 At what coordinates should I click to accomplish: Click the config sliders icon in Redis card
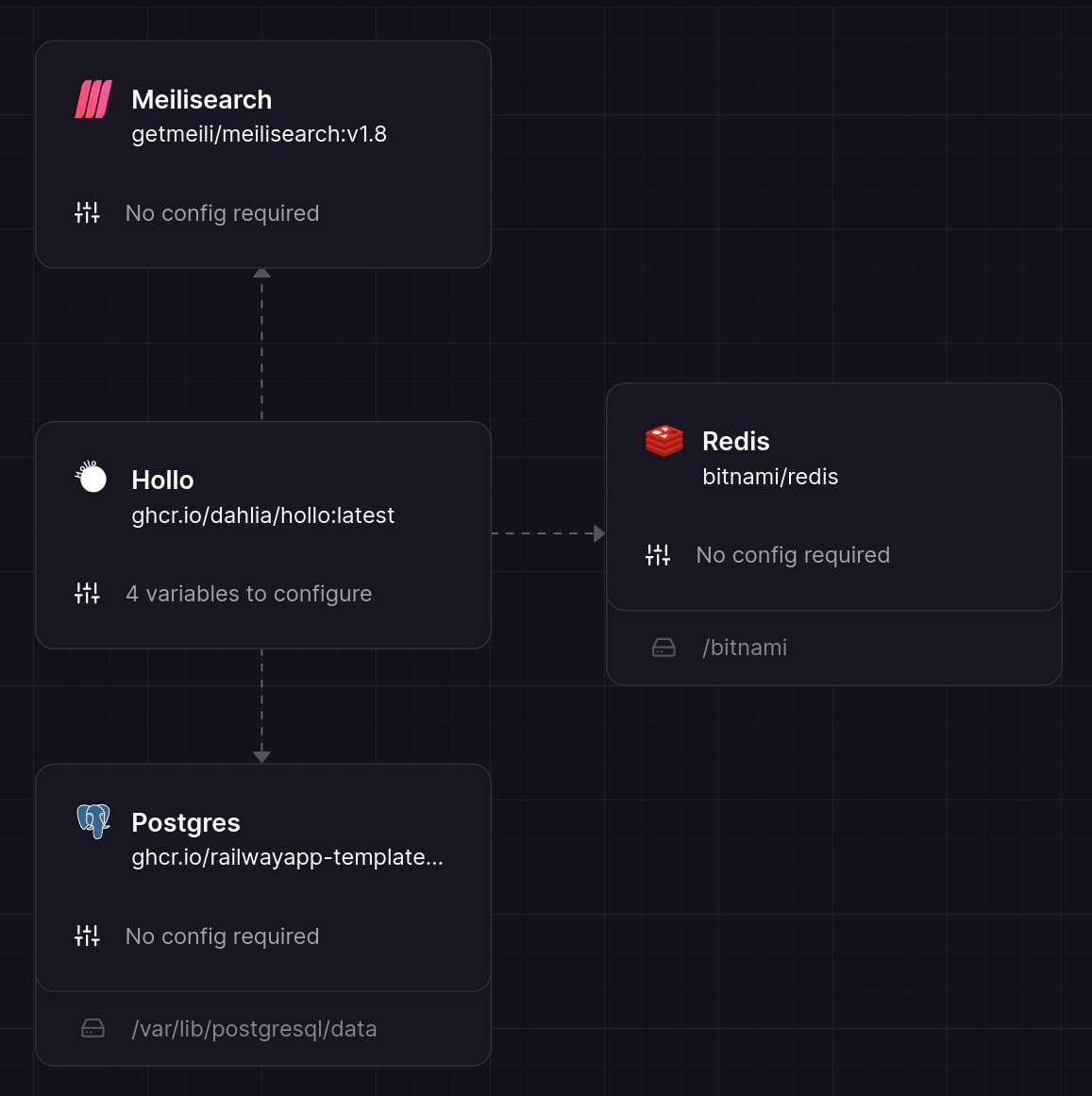click(658, 555)
